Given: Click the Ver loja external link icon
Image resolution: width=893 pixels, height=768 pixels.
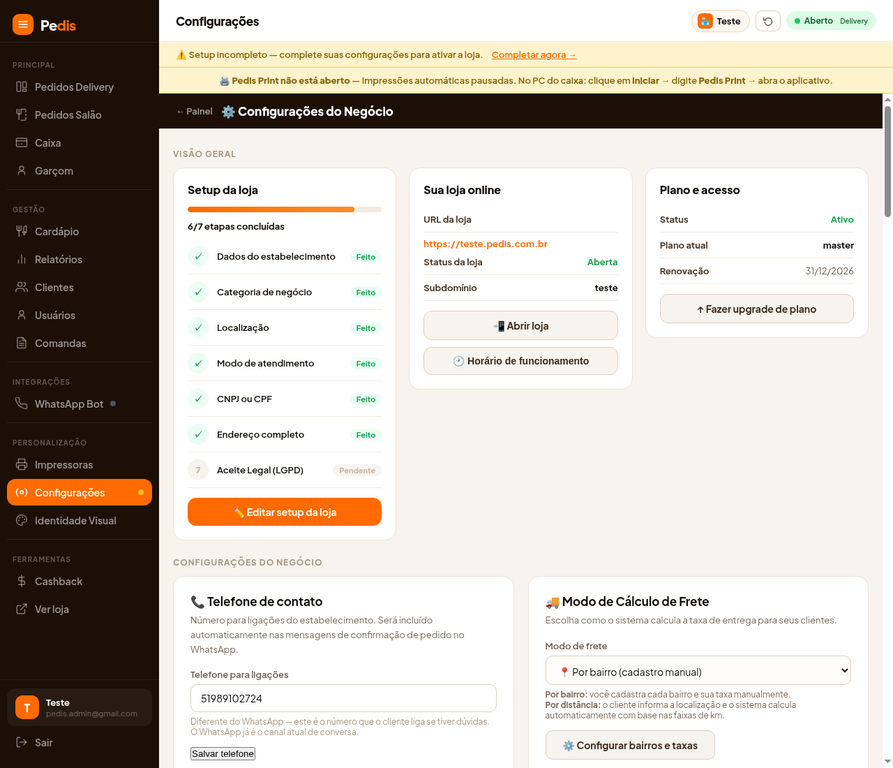Looking at the screenshot, I should (x=22, y=609).
